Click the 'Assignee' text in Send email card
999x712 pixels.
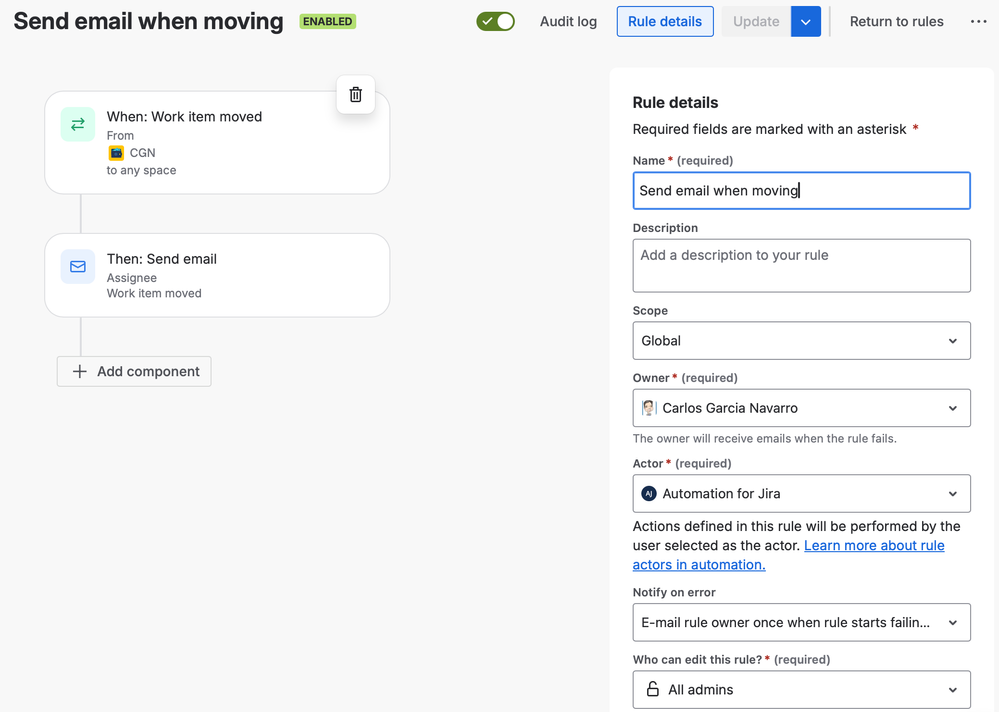tap(132, 278)
